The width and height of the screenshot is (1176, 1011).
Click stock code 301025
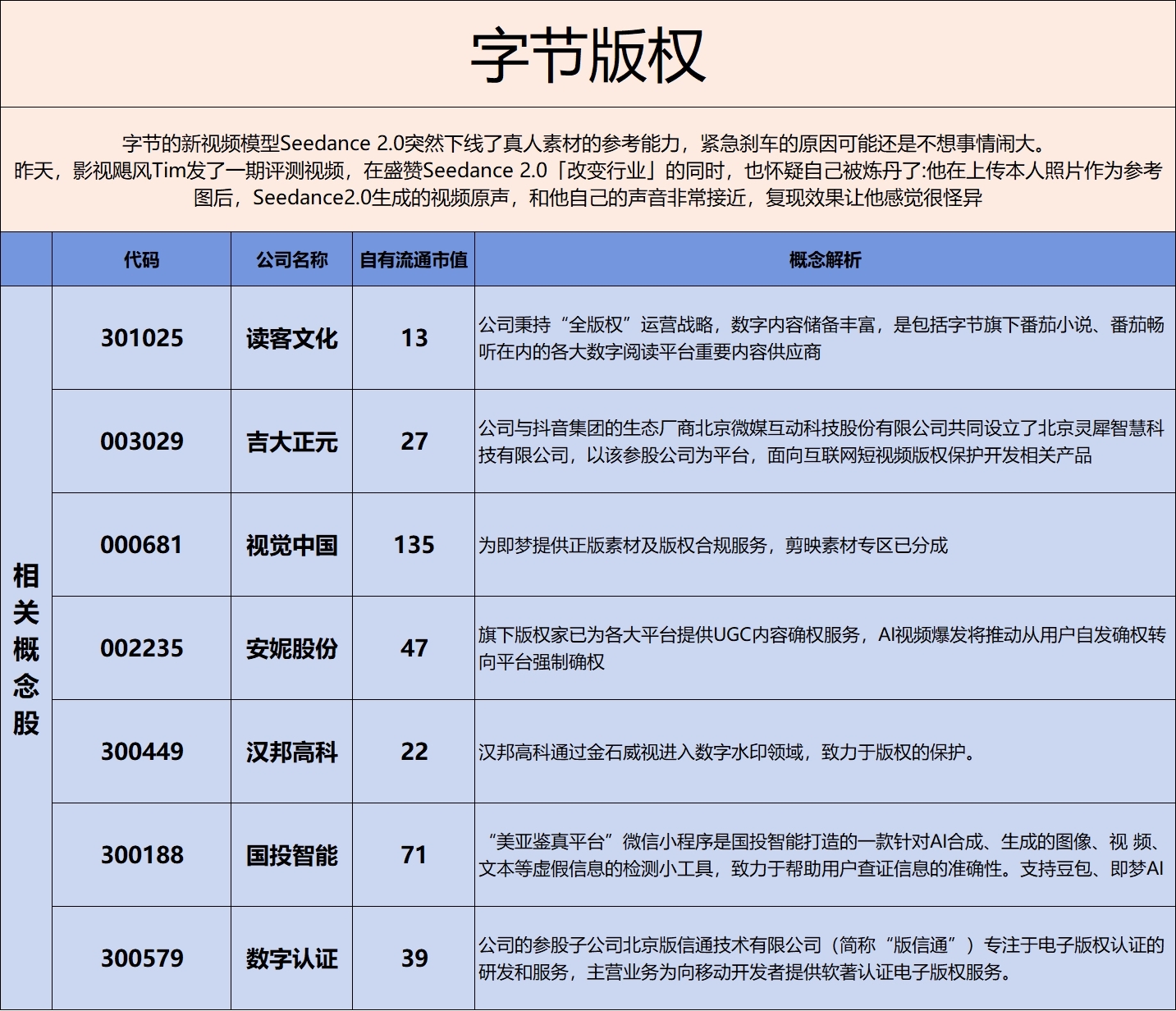[x=142, y=338]
